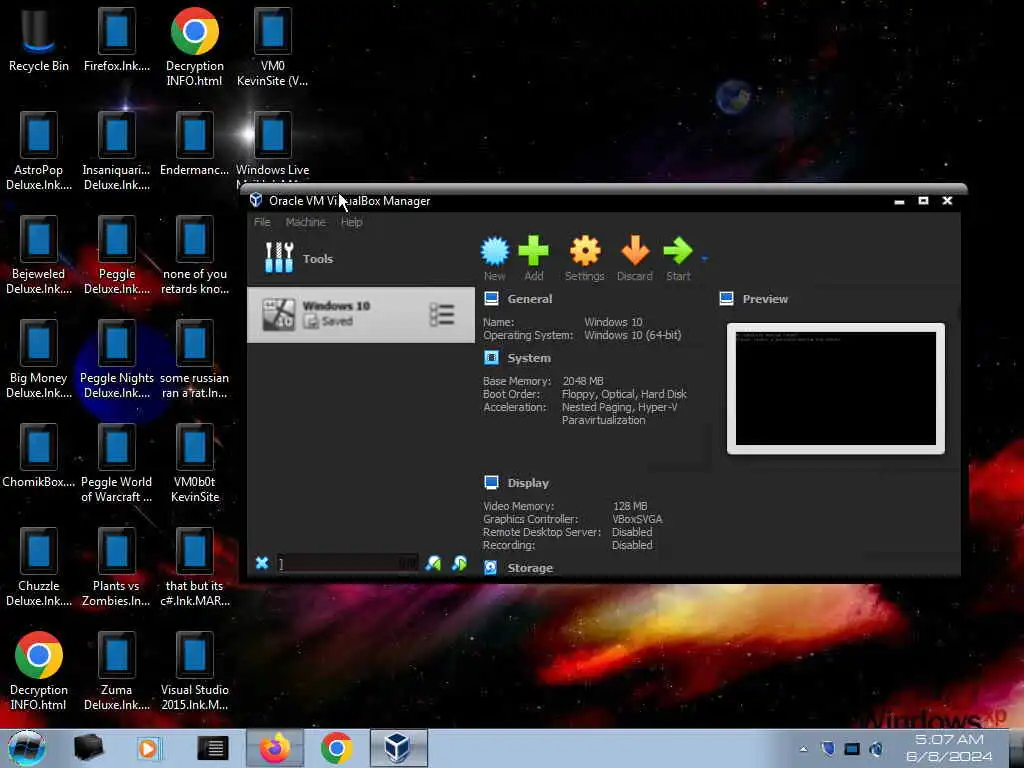This screenshot has height=768, width=1024.
Task: Select Insaniquarium Deluxe desktop shortcut
Action: [x=117, y=152]
